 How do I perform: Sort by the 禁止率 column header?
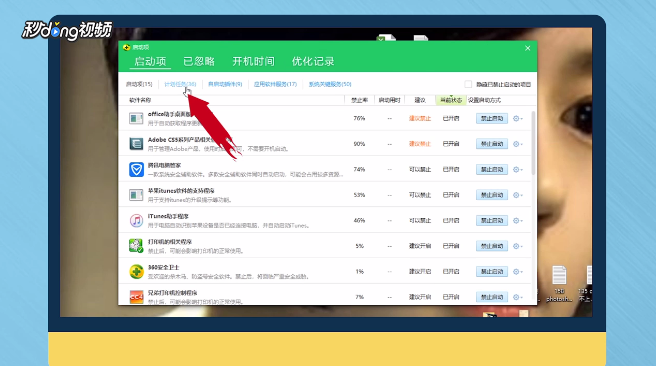[359, 100]
